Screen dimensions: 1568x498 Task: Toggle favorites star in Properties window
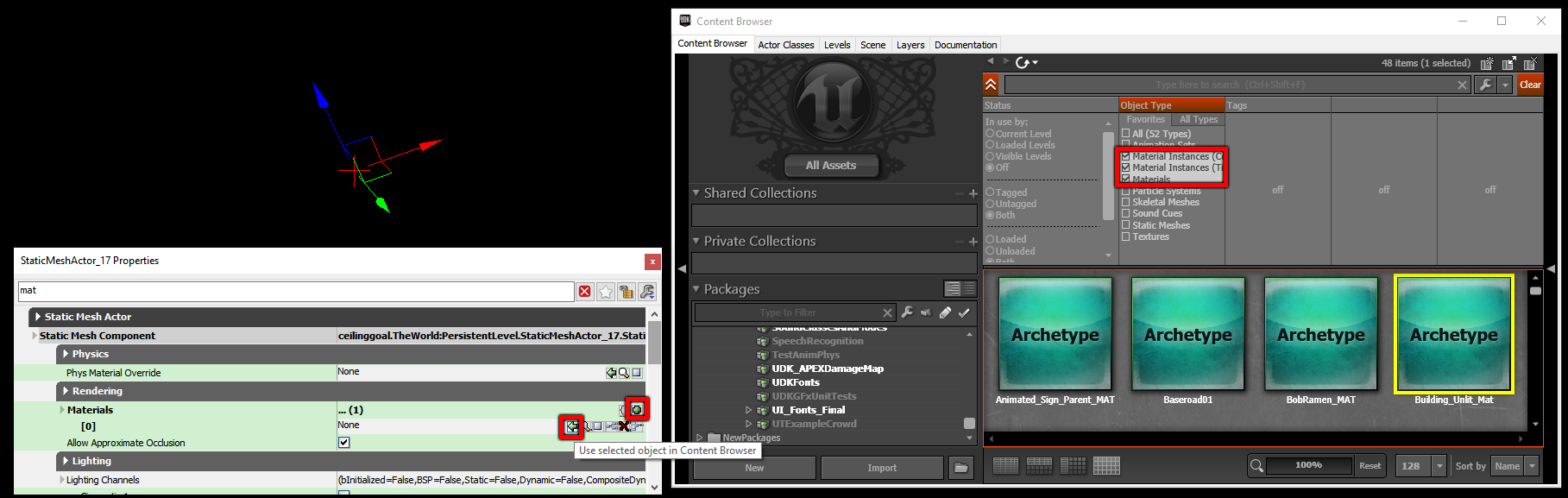pyautogui.click(x=606, y=292)
